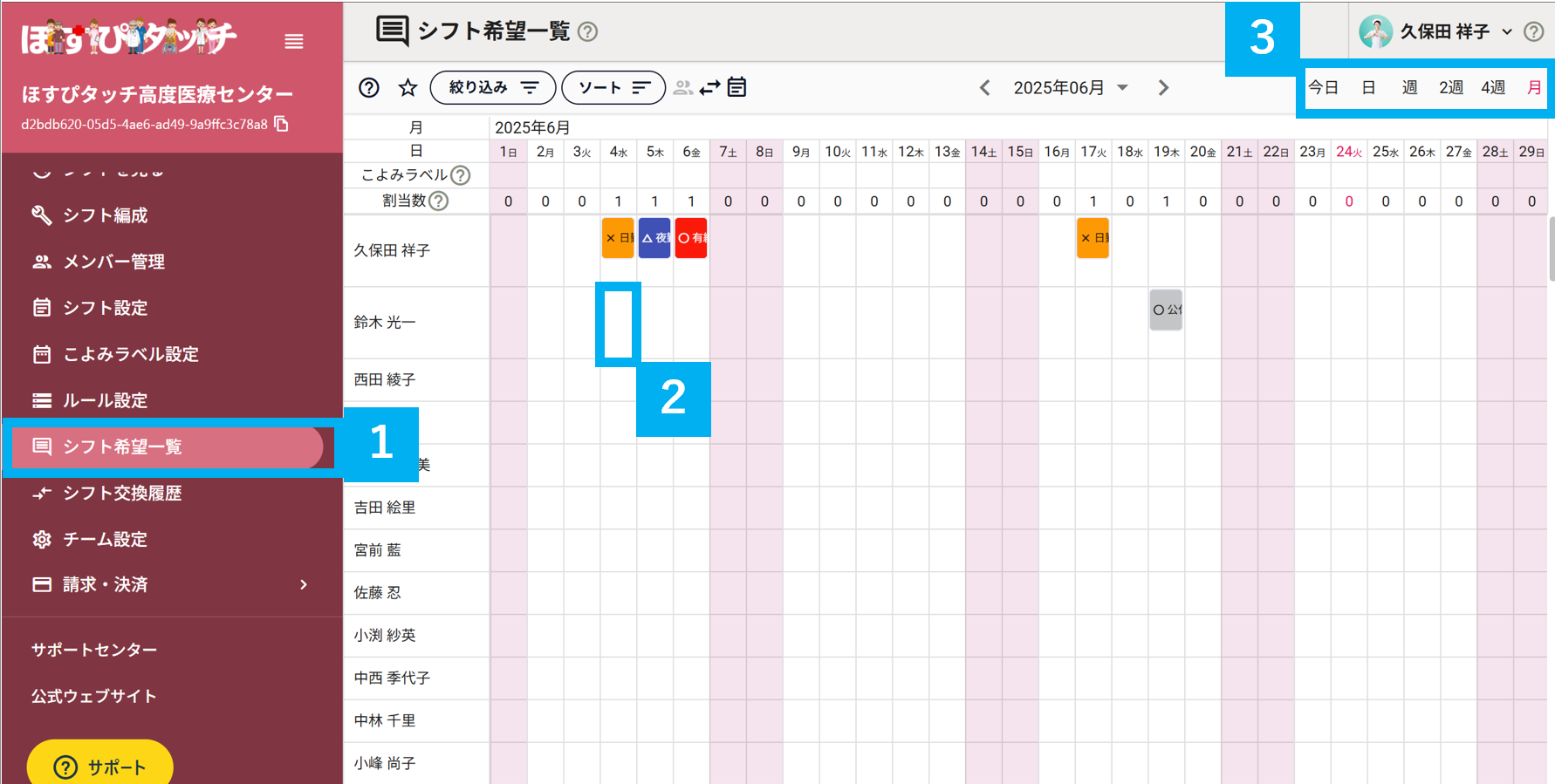
Task: Open サポートセンター link
Action: [94, 650]
